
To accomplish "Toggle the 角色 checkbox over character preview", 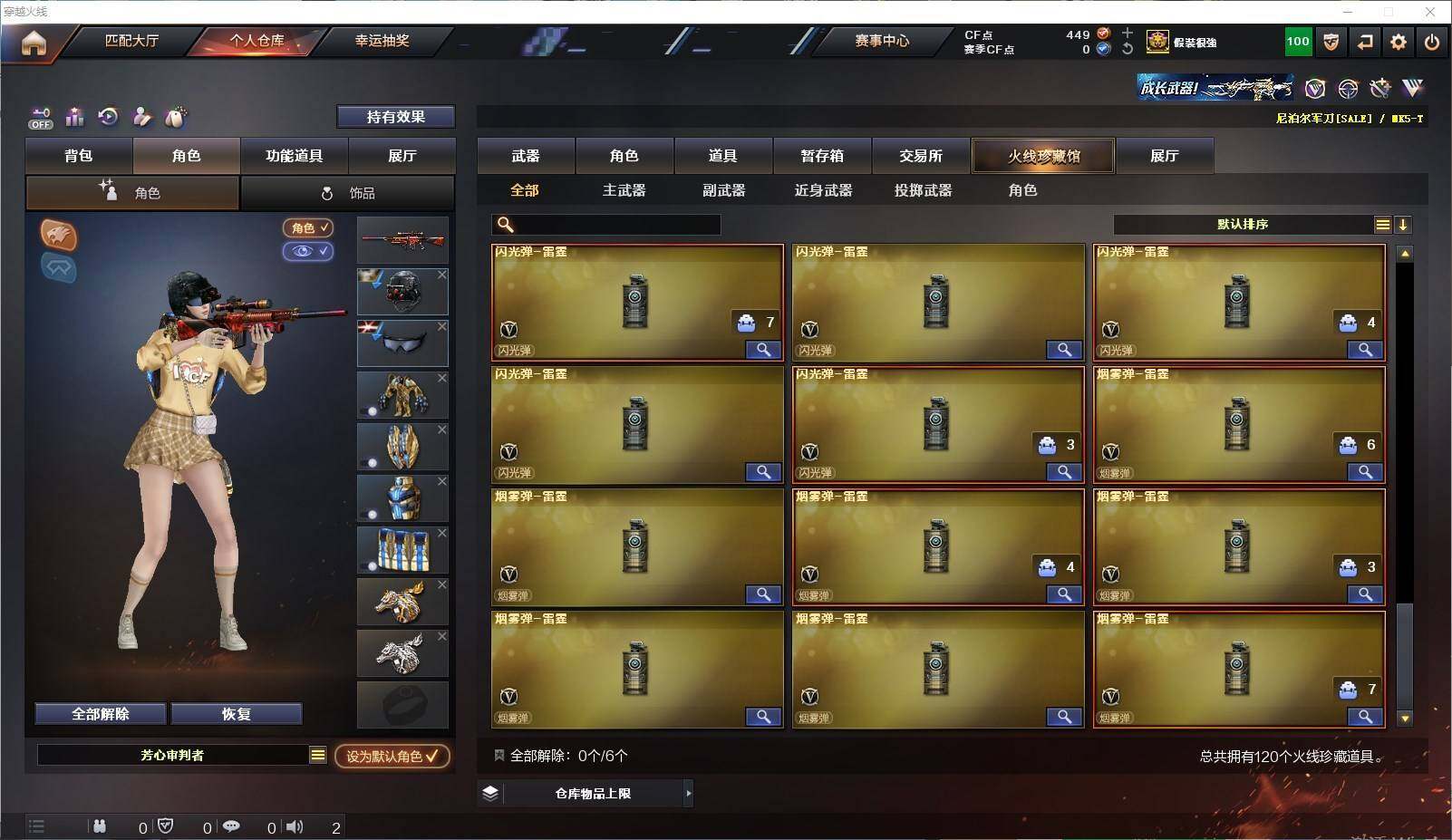I will (x=308, y=228).
